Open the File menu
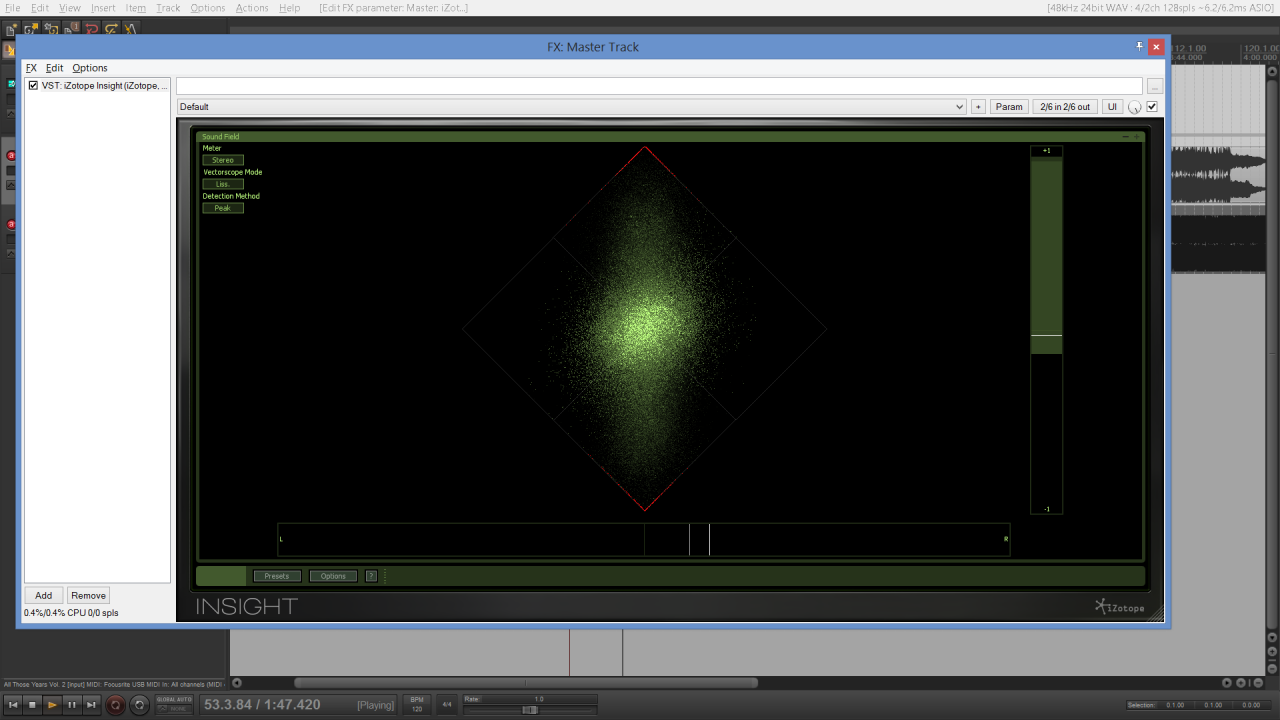The height and width of the screenshot is (720, 1280). tap(13, 8)
